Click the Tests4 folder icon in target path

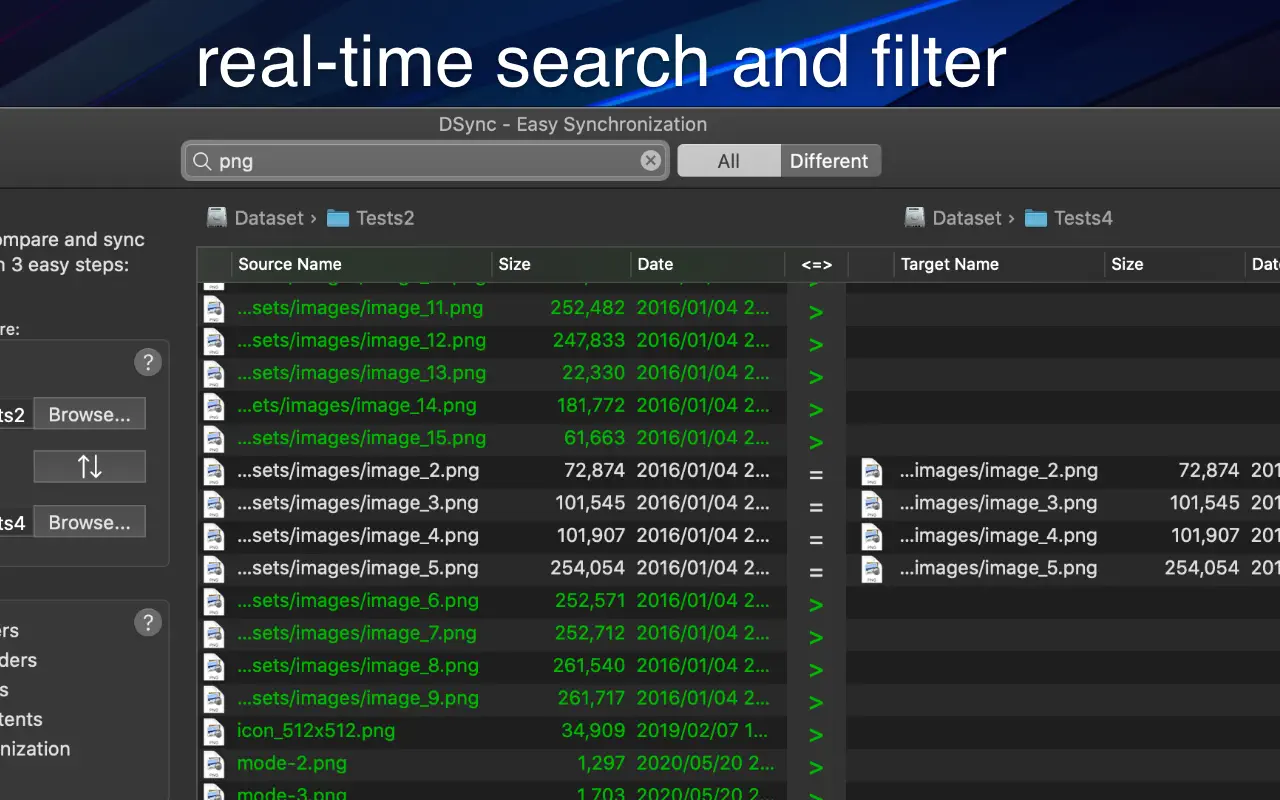(1036, 218)
